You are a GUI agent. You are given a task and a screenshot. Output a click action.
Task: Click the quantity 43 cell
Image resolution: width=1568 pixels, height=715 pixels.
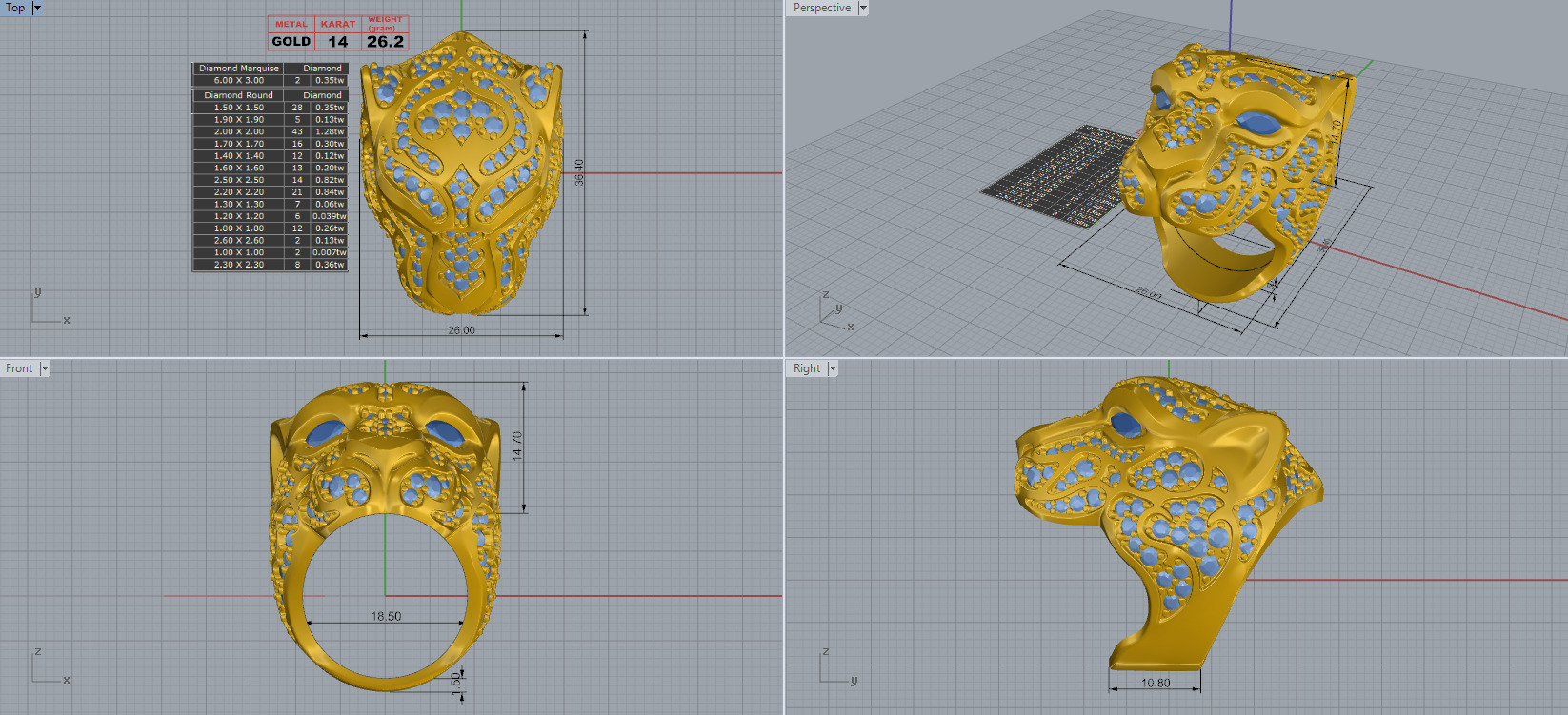297,131
